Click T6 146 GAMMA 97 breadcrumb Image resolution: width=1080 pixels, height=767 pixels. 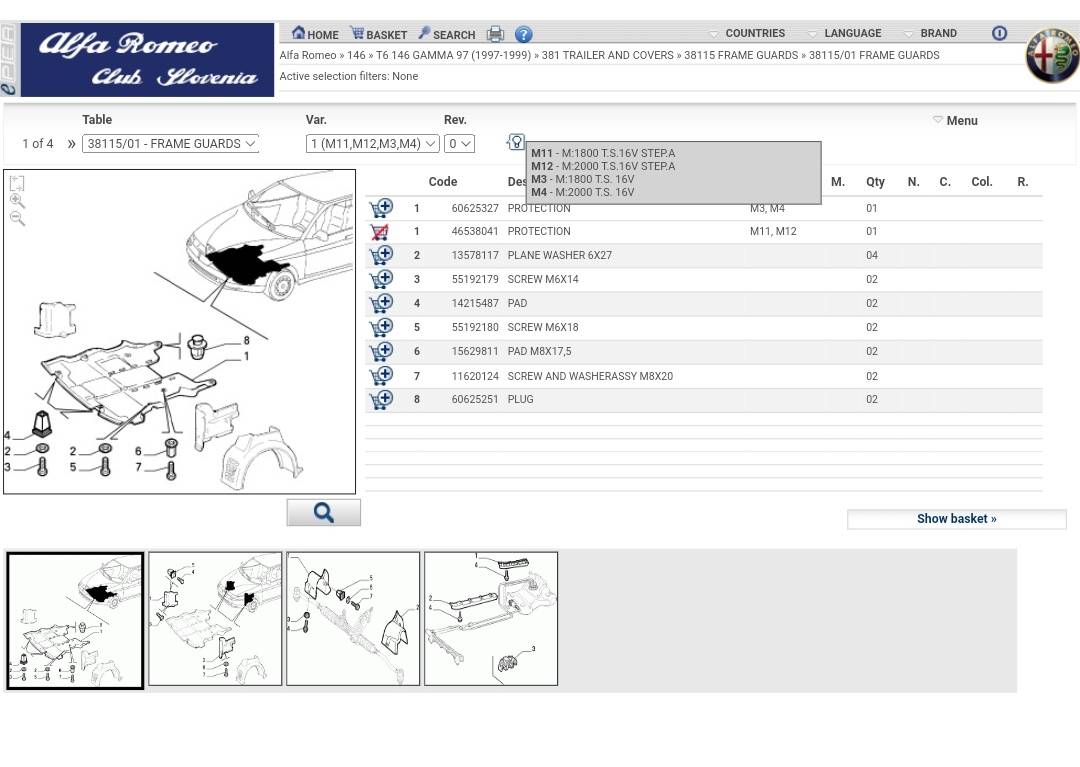pyautogui.click(x=453, y=55)
